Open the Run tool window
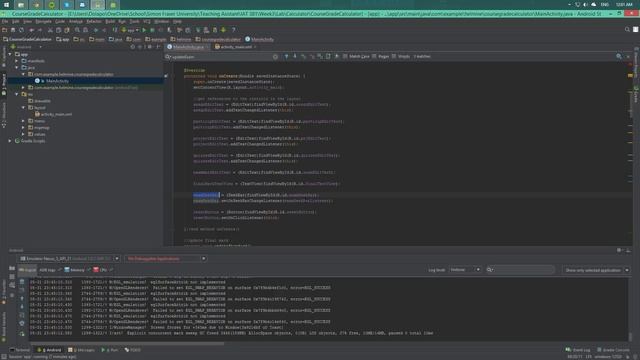 click(x=110, y=350)
